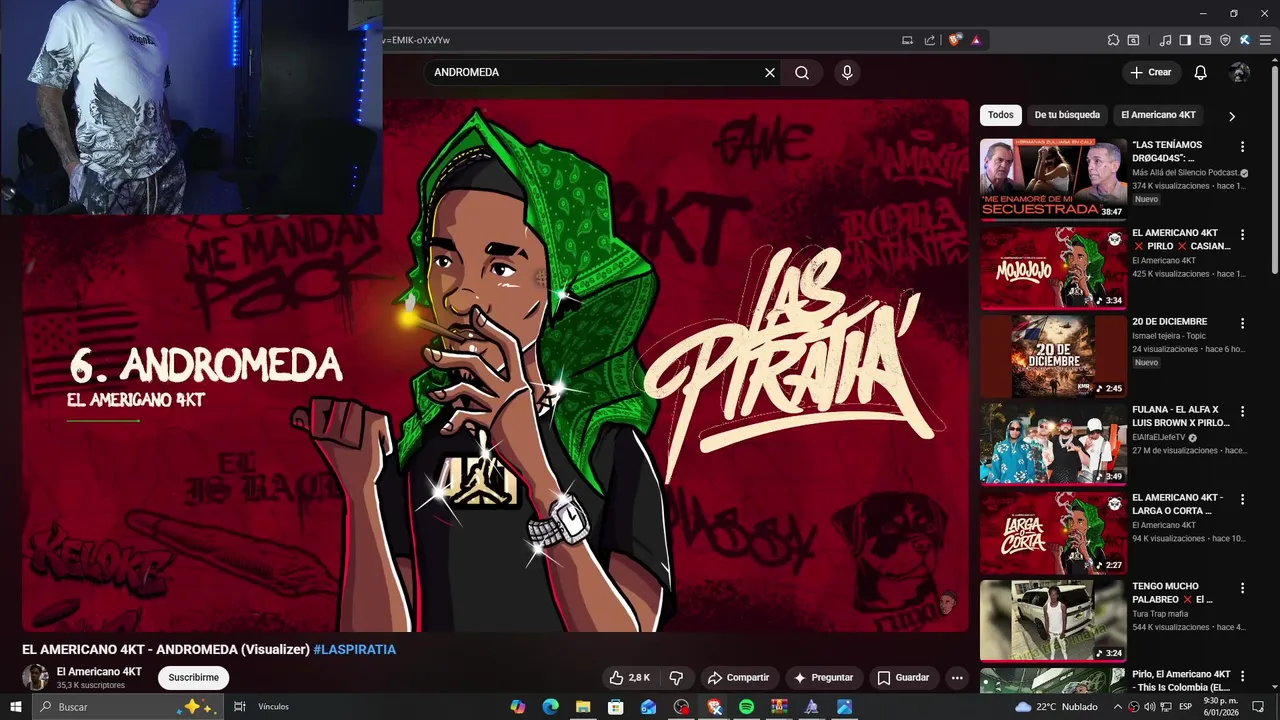Image resolution: width=1280 pixels, height=720 pixels.
Task: Toggle the browser sidebar panel
Action: click(1185, 40)
